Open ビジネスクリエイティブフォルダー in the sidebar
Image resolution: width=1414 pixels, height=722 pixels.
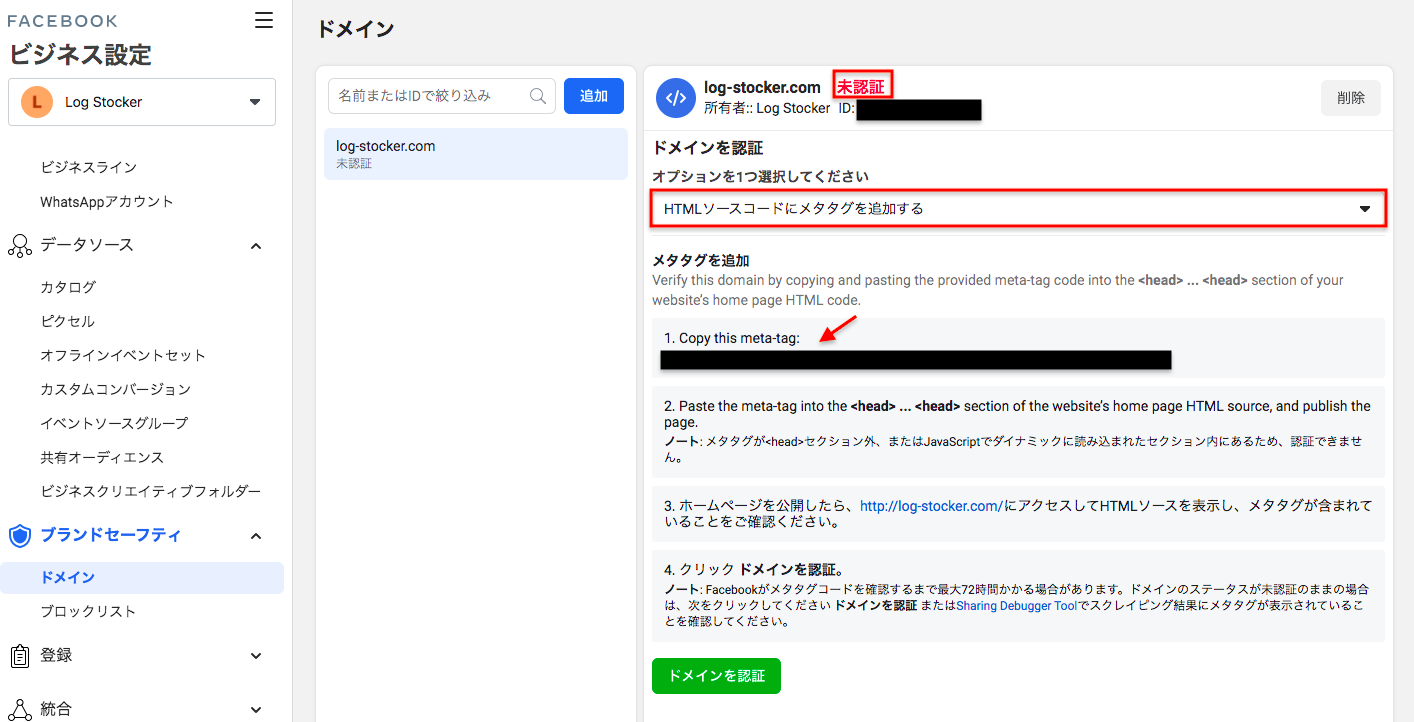coord(150,491)
